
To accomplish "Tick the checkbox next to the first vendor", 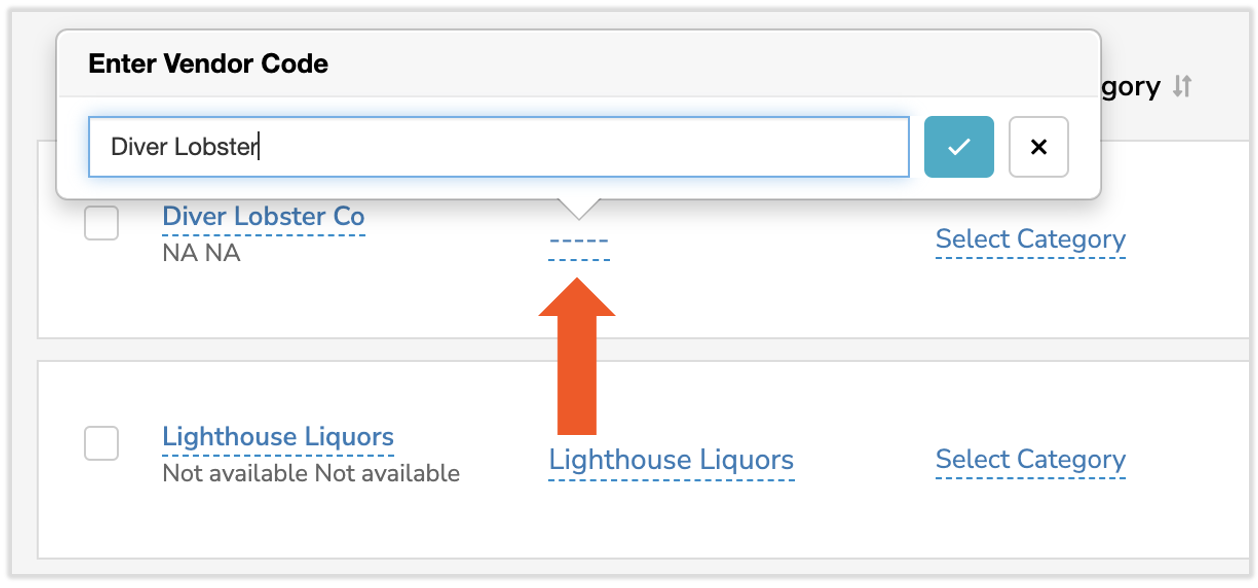I will pyautogui.click(x=101, y=224).
